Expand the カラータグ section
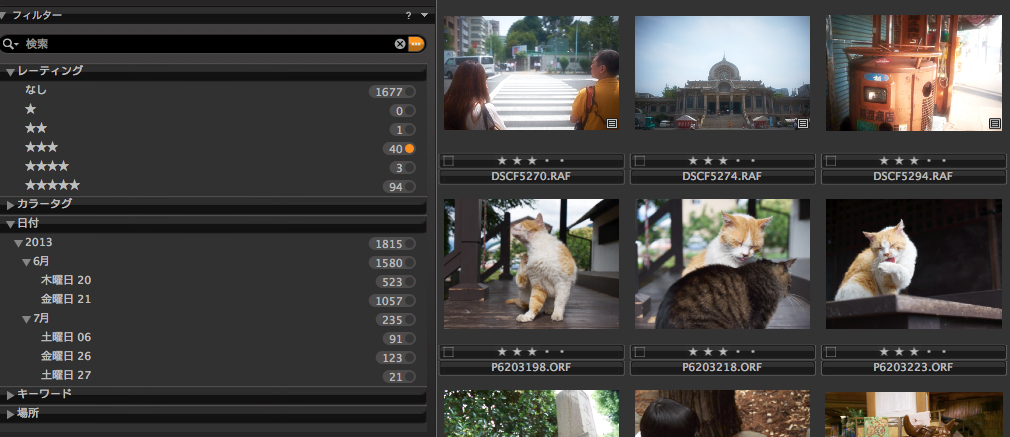The height and width of the screenshot is (437, 1010). point(10,204)
